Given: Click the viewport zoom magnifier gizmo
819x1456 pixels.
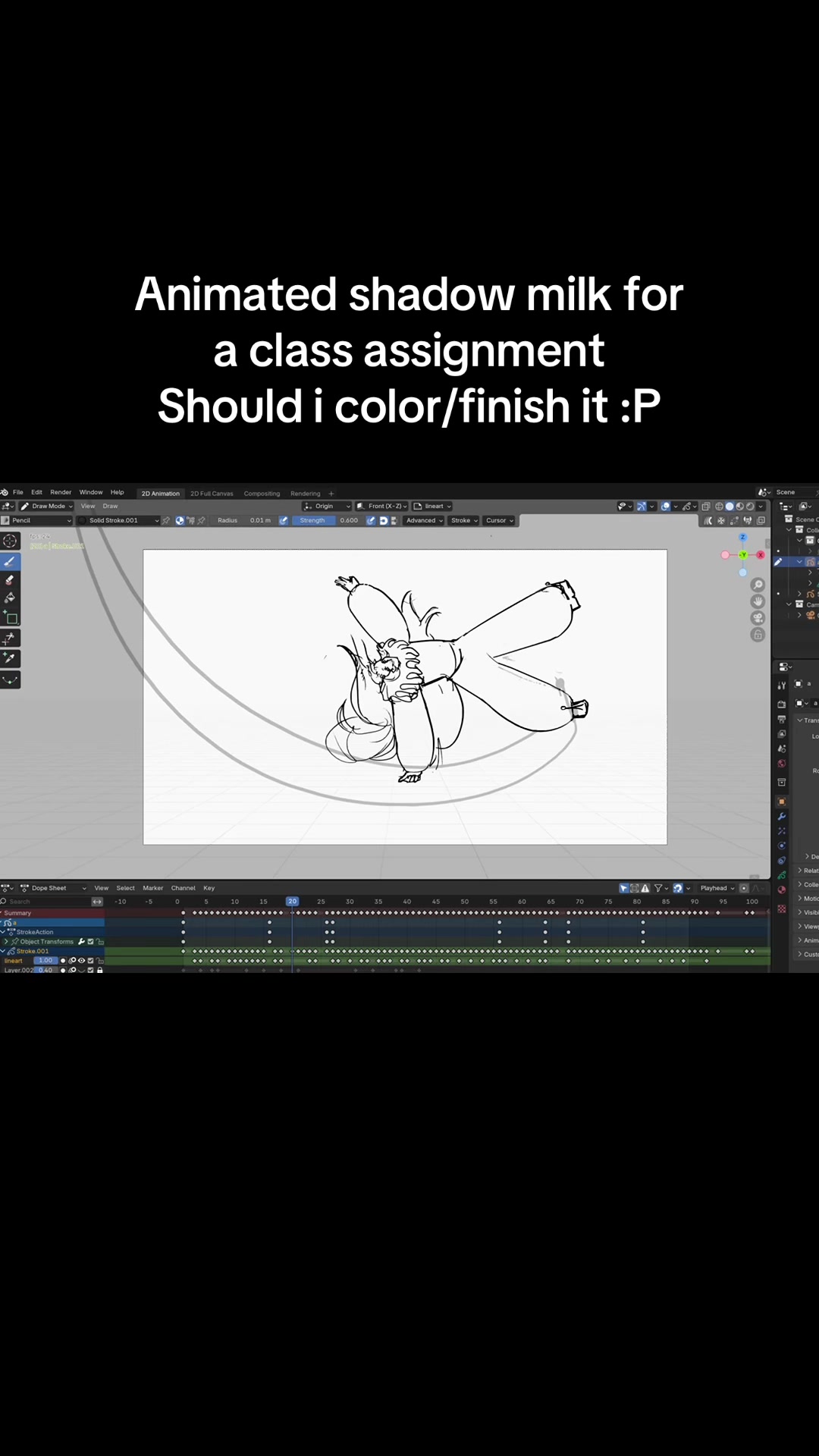Looking at the screenshot, I should (758, 585).
